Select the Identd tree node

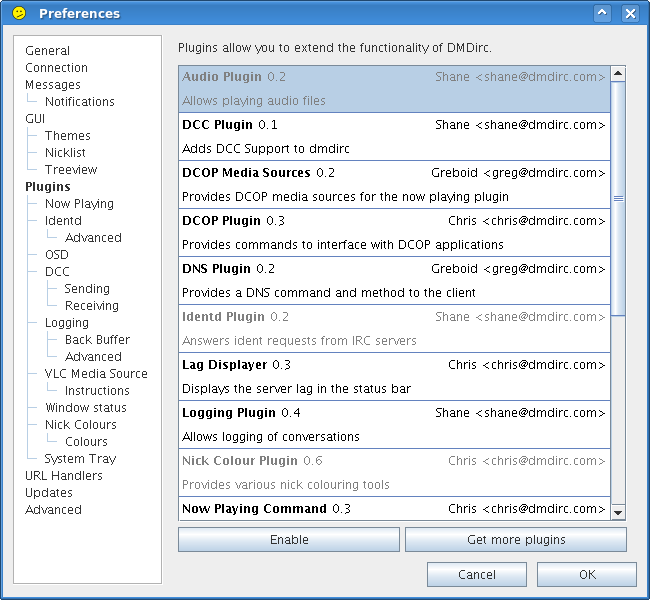pyautogui.click(x=63, y=221)
